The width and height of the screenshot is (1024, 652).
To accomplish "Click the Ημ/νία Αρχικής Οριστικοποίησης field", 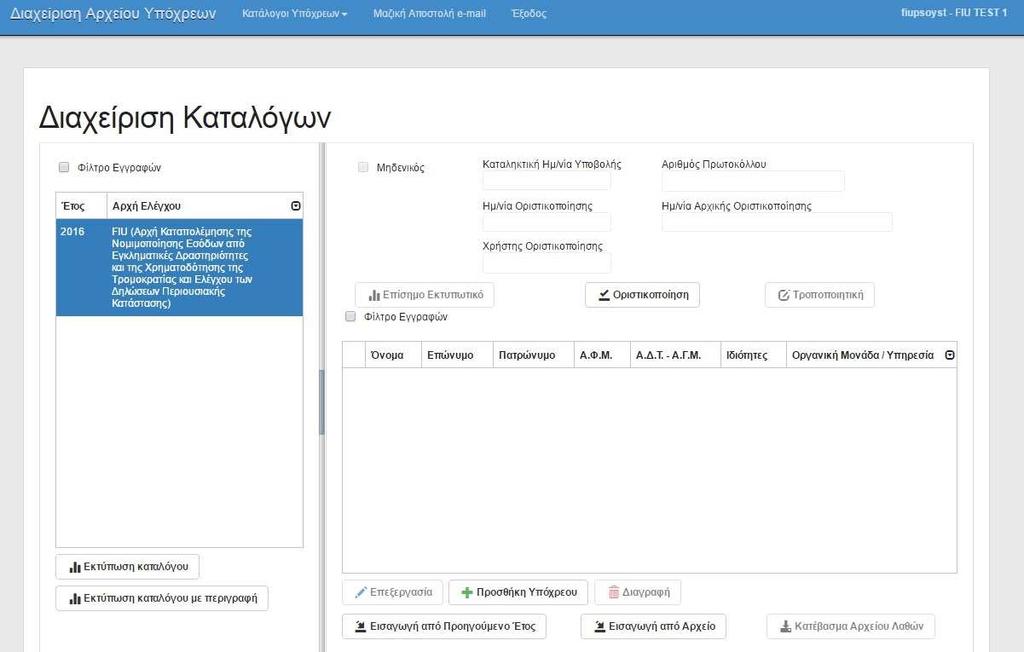I will point(776,222).
